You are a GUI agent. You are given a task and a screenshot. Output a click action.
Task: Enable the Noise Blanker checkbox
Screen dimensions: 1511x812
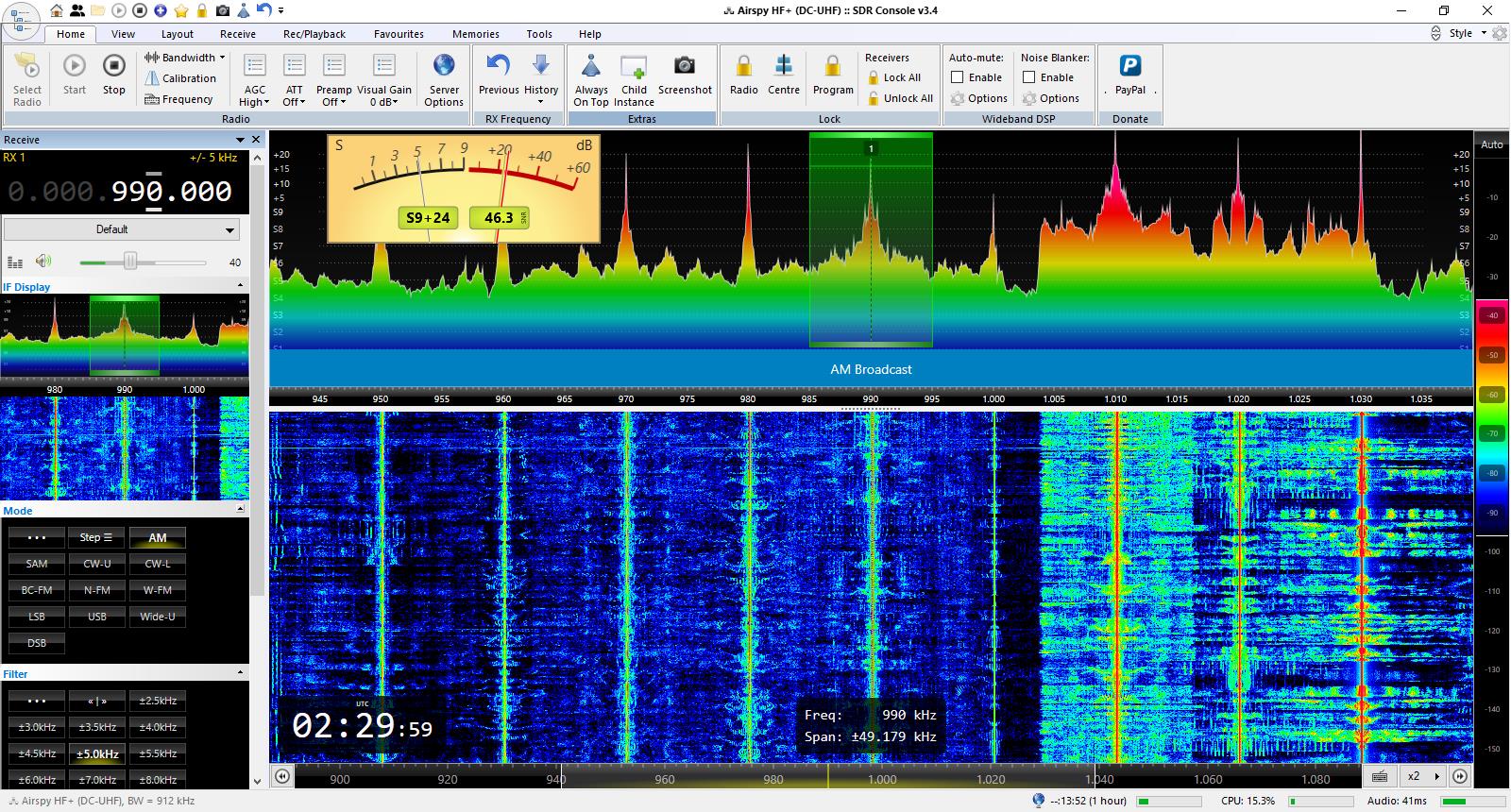click(x=1029, y=77)
